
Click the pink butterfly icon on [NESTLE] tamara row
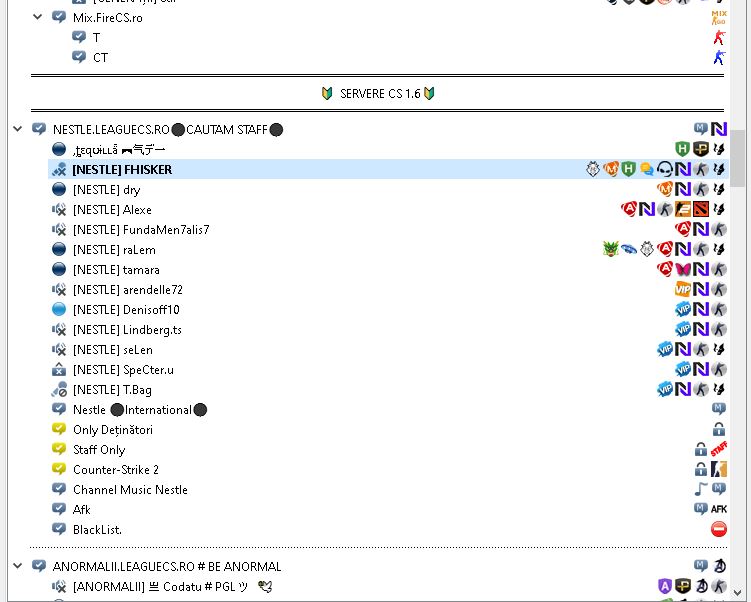(x=683, y=269)
